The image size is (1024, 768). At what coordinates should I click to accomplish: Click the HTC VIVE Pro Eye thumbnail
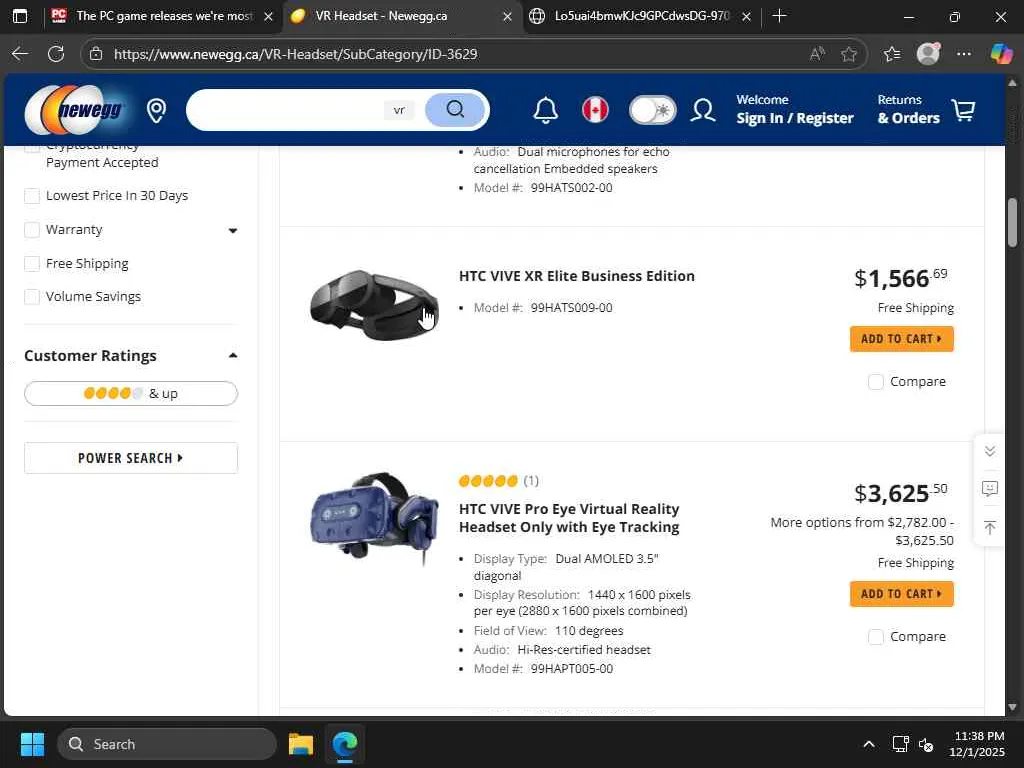374,518
